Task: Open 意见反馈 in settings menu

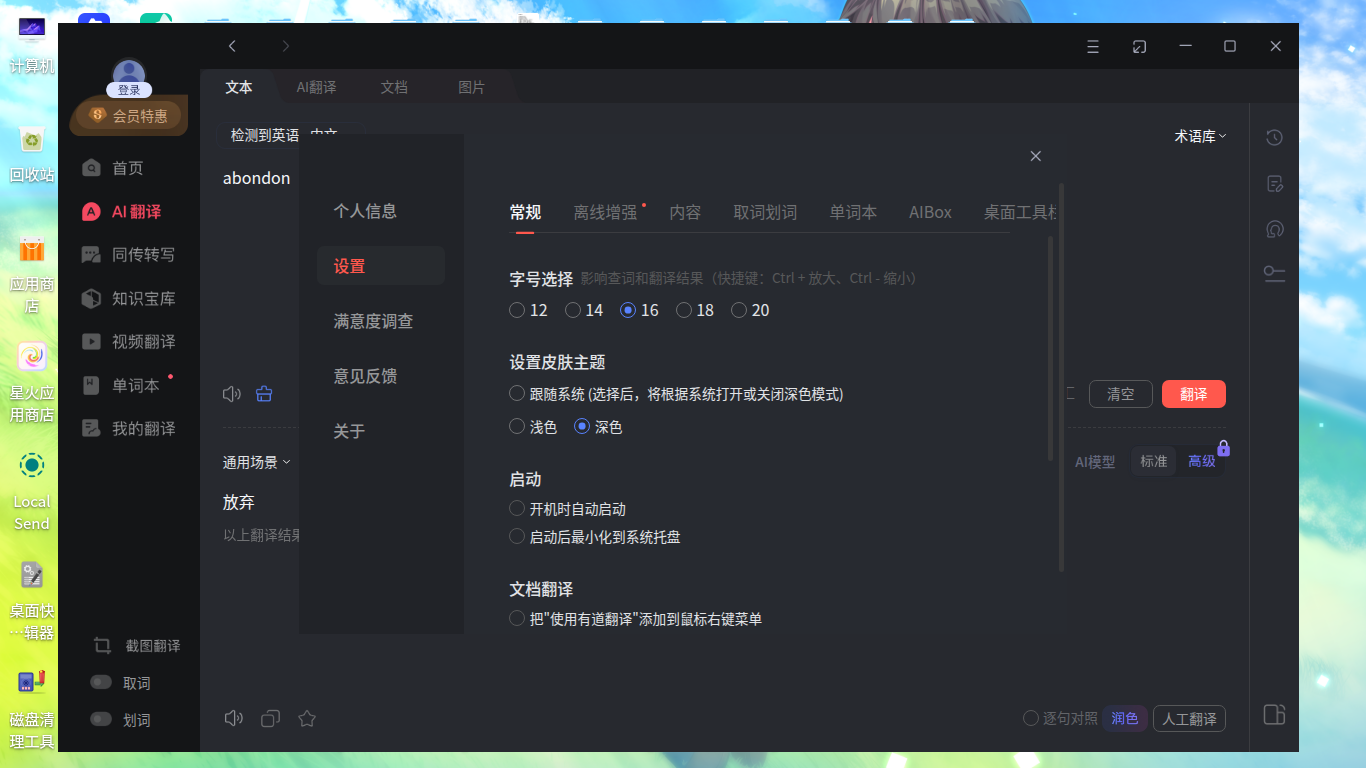Action: [365, 376]
